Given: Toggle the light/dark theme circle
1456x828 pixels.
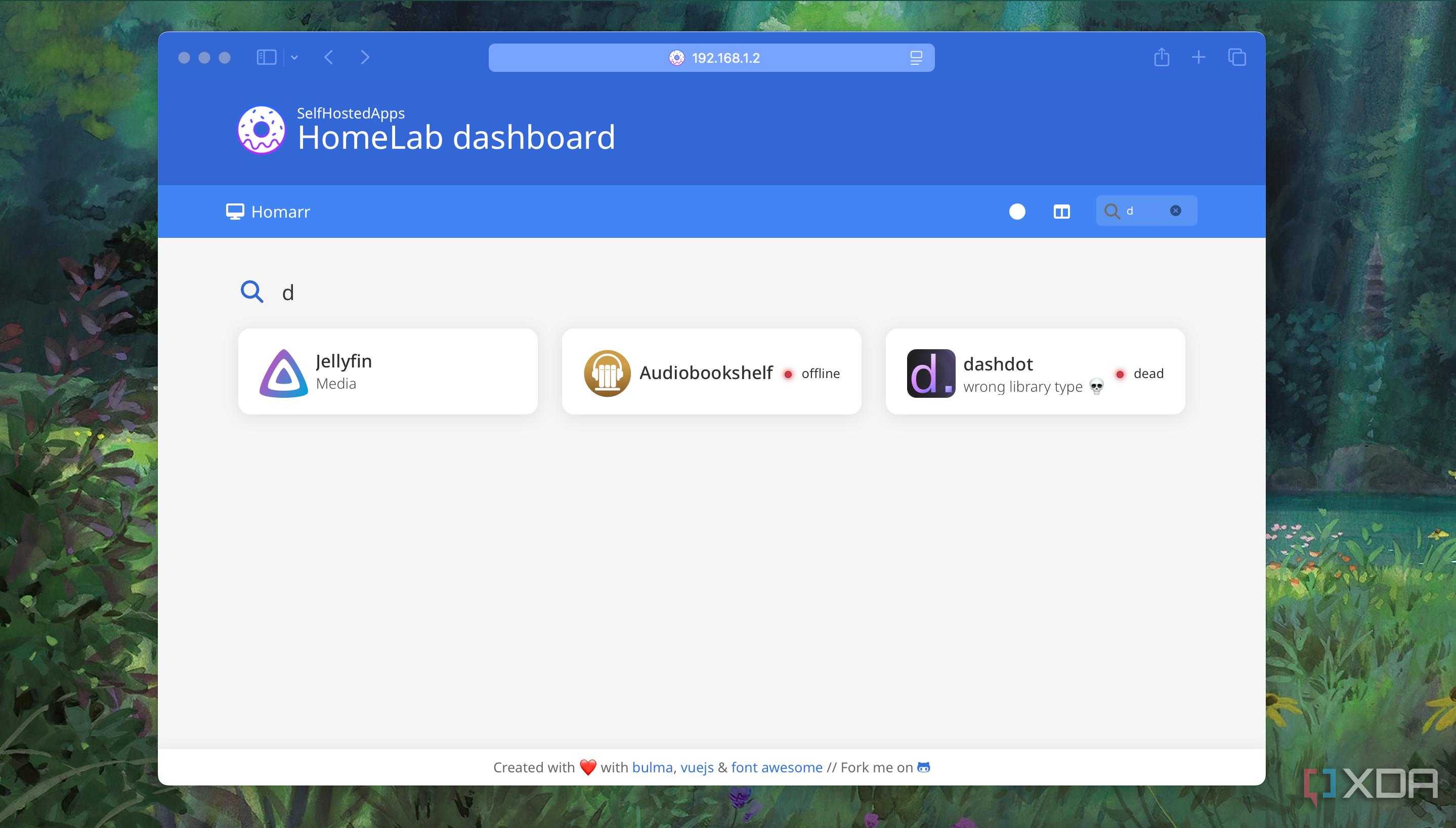Looking at the screenshot, I should [x=1017, y=212].
